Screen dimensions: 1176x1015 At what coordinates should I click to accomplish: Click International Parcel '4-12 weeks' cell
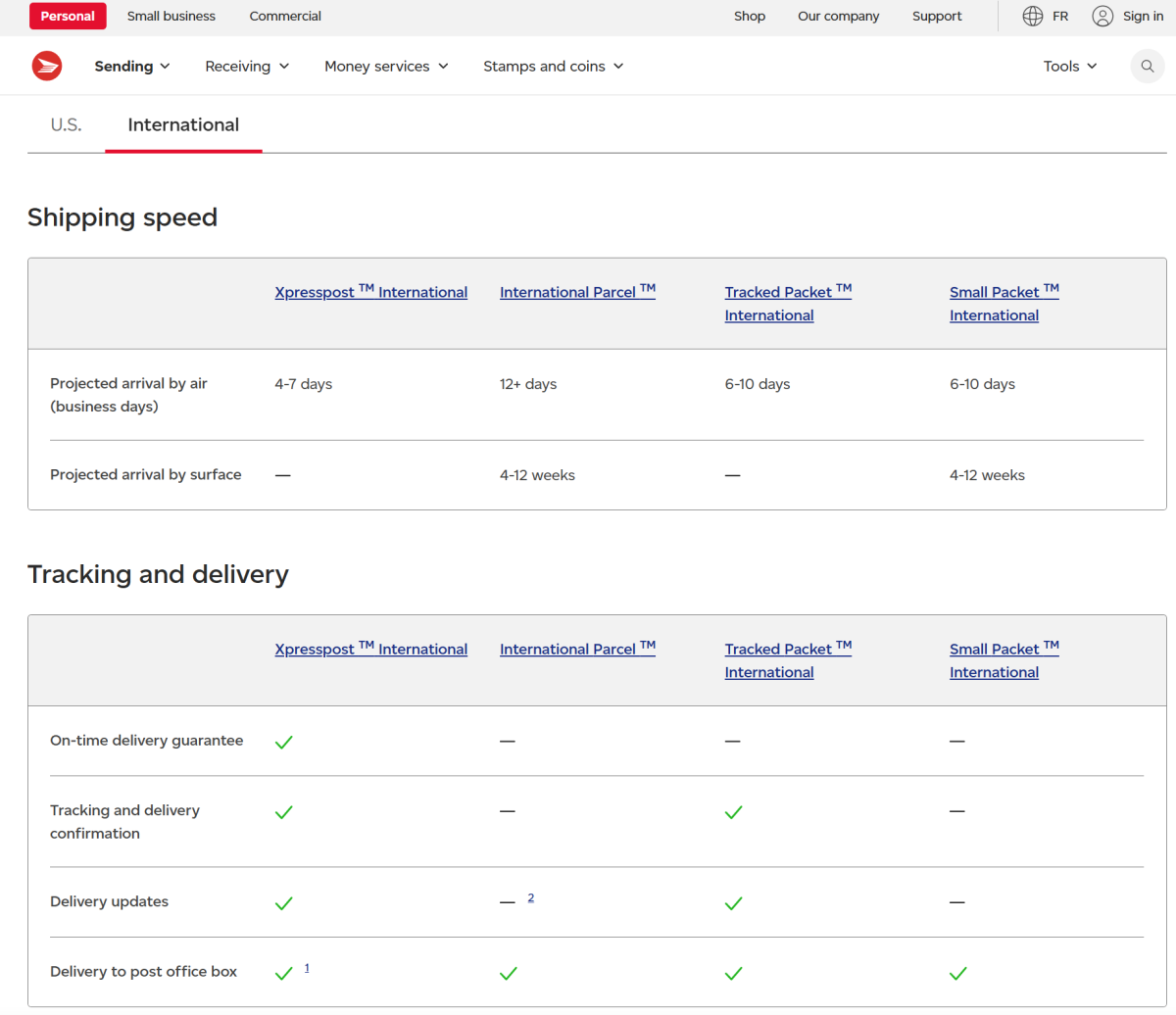click(x=537, y=475)
